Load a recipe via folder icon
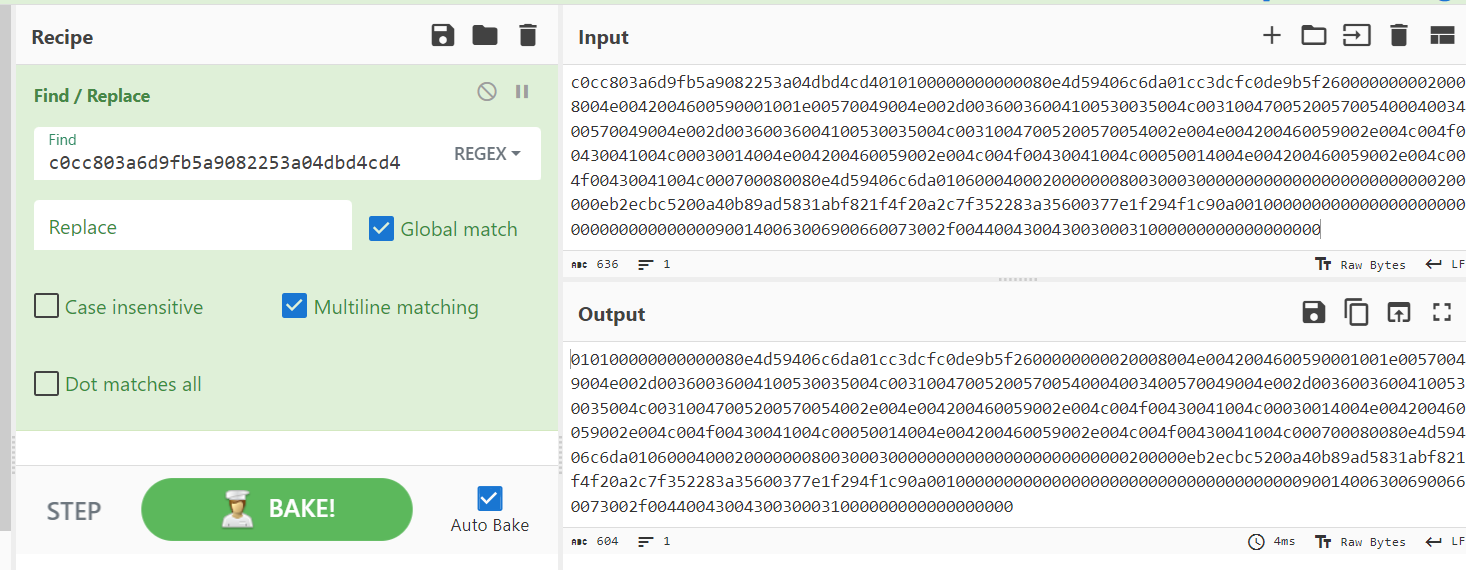Viewport: 1466px width, 570px height. [x=485, y=36]
